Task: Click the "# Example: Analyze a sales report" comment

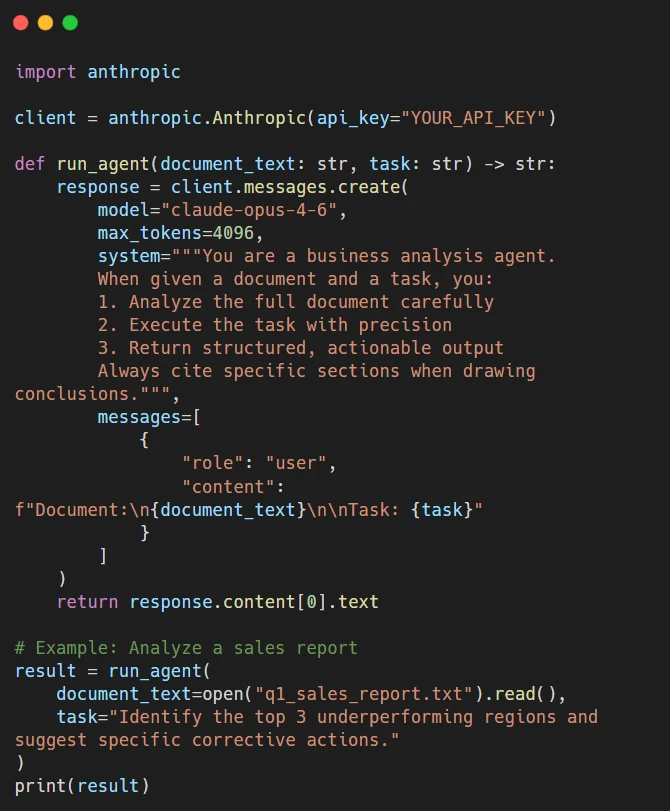Action: (x=186, y=648)
